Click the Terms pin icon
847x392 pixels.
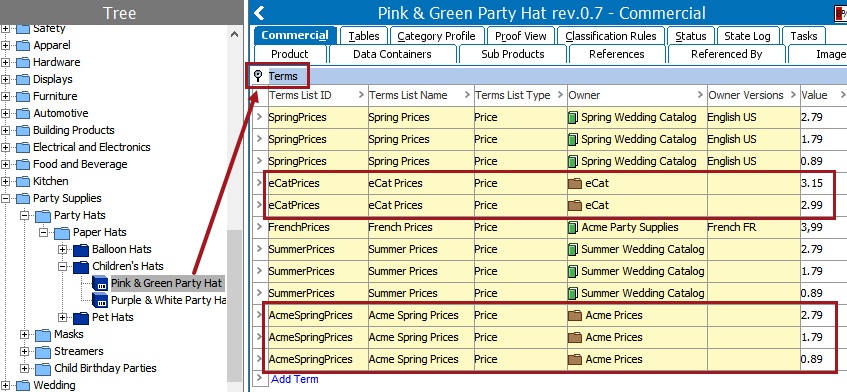(x=258, y=76)
